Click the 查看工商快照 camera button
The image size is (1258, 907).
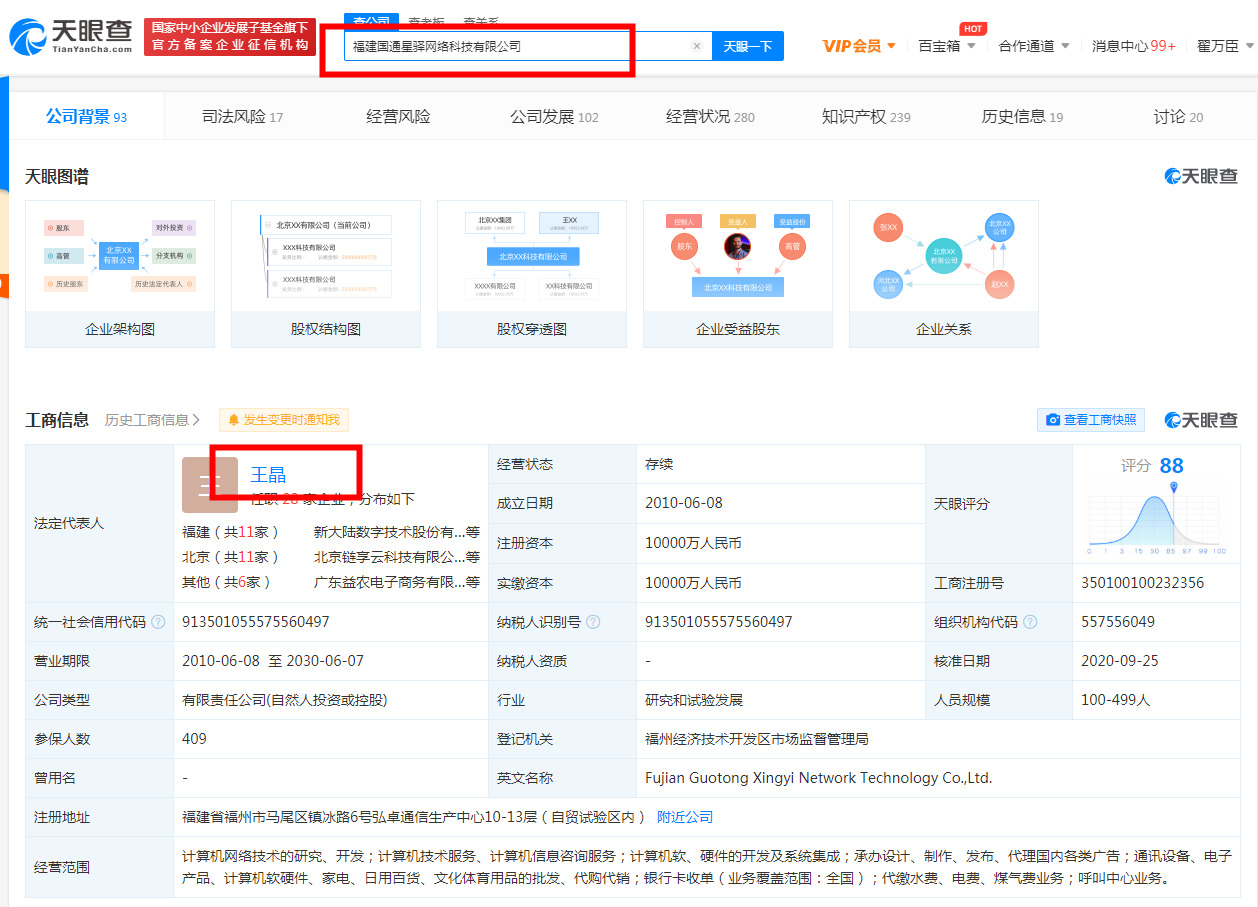[1091, 420]
